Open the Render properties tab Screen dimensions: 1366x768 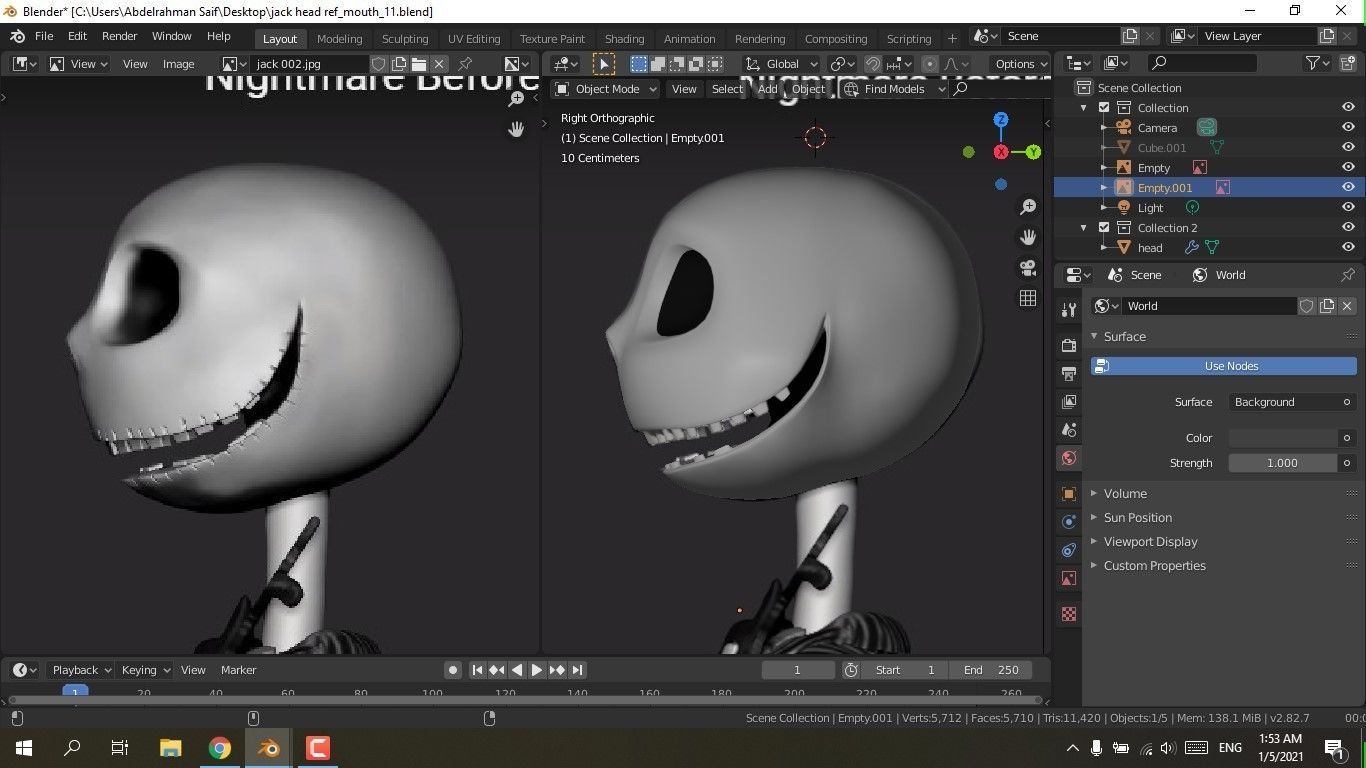[1069, 345]
